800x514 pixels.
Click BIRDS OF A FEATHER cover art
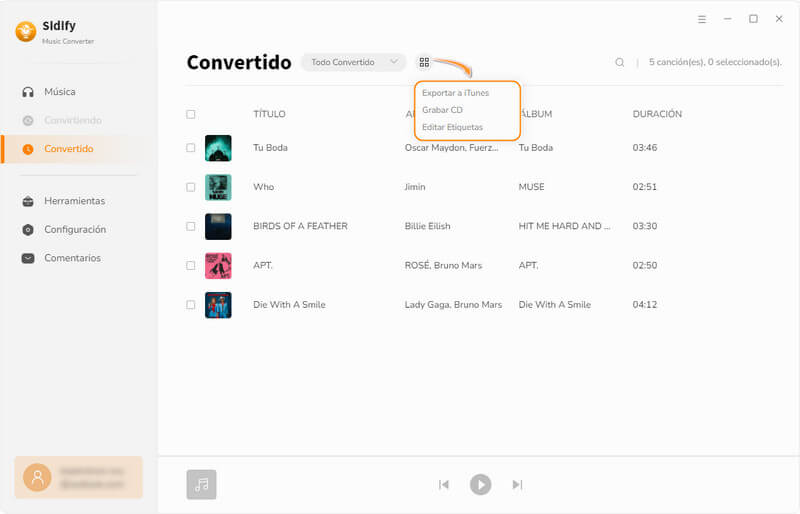point(218,227)
